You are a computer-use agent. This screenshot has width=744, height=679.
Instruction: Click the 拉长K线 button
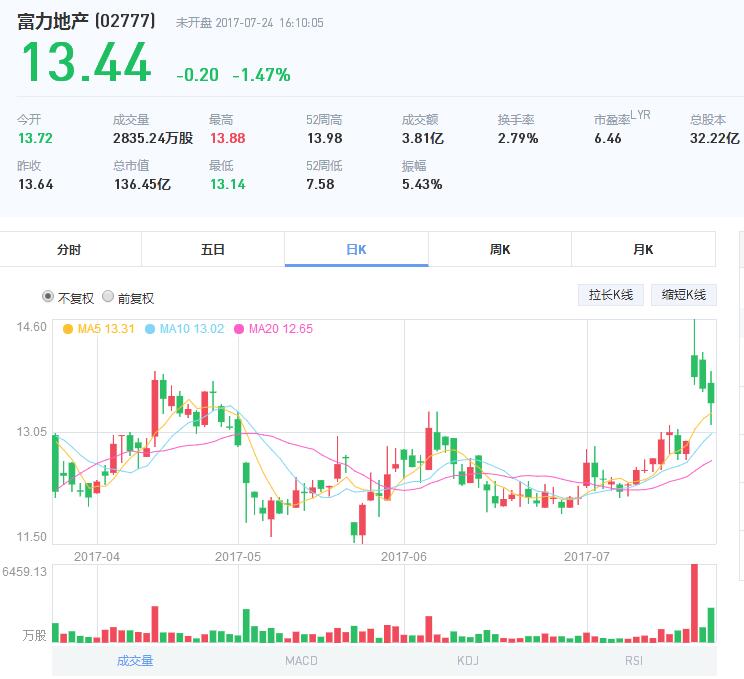(610, 295)
